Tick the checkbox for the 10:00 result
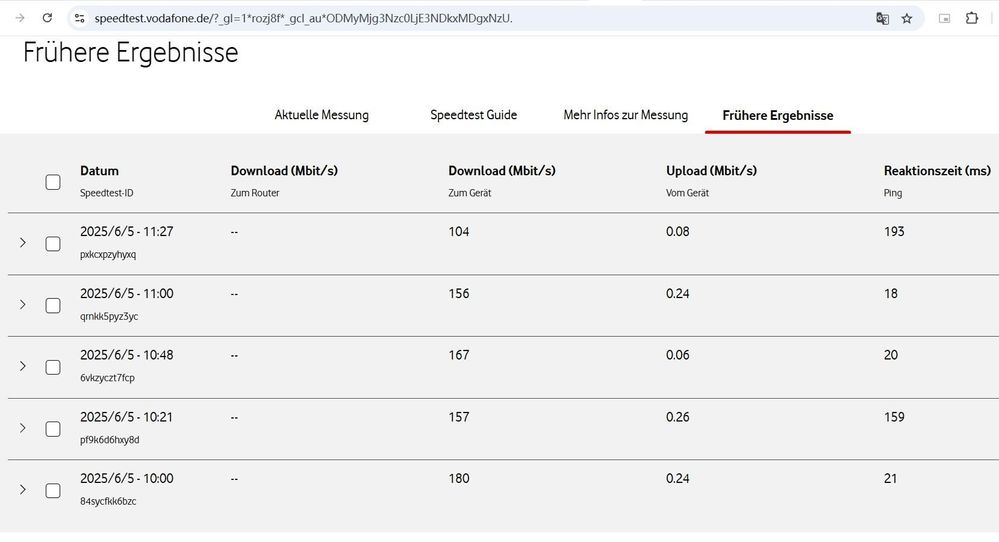The image size is (999, 542). pyautogui.click(x=53, y=491)
